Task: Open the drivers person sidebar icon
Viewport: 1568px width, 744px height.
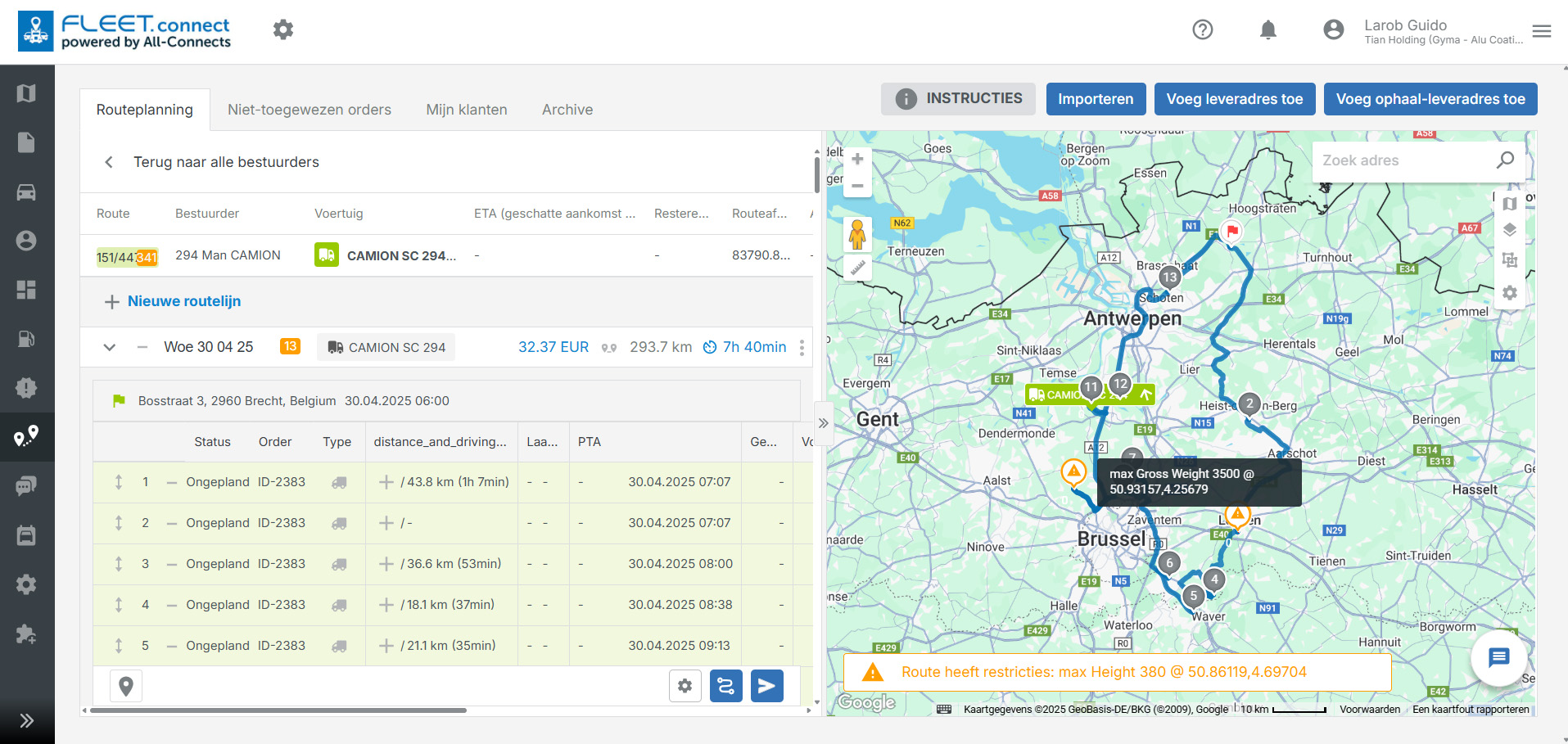Action: click(x=26, y=241)
